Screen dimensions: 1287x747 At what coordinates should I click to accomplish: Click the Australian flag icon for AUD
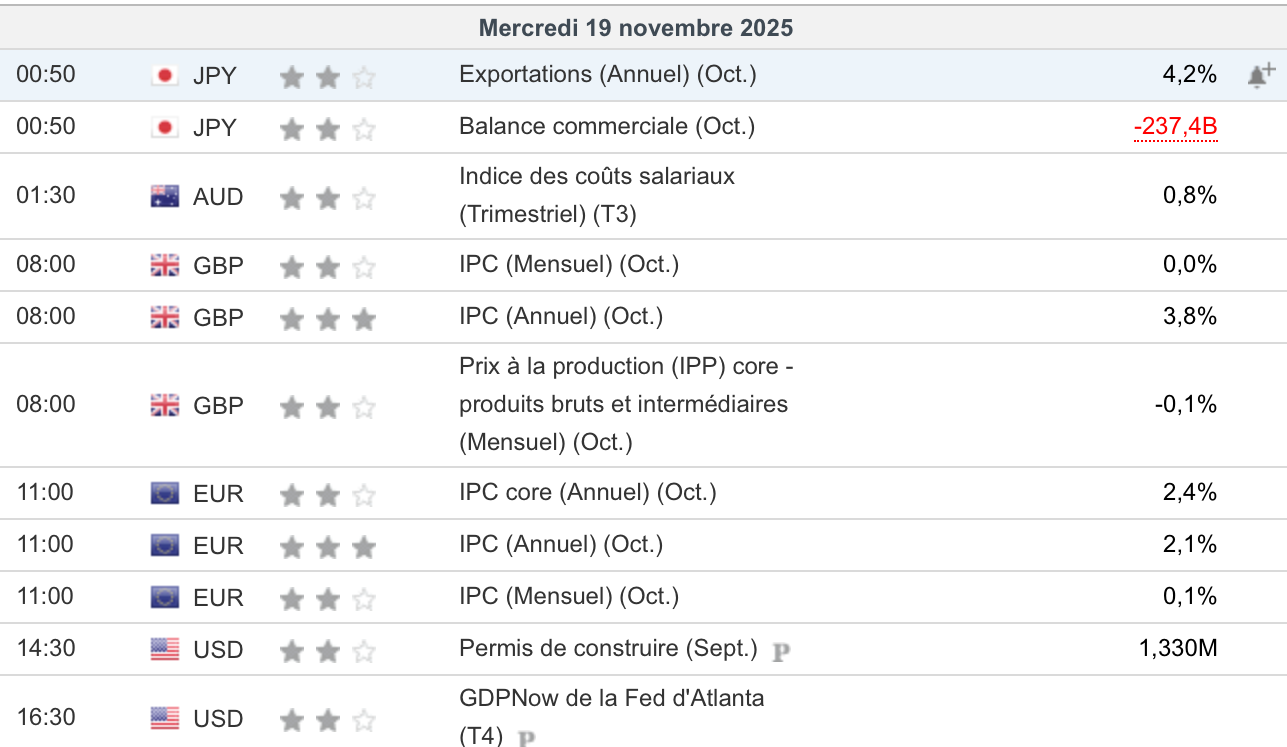pos(164,196)
